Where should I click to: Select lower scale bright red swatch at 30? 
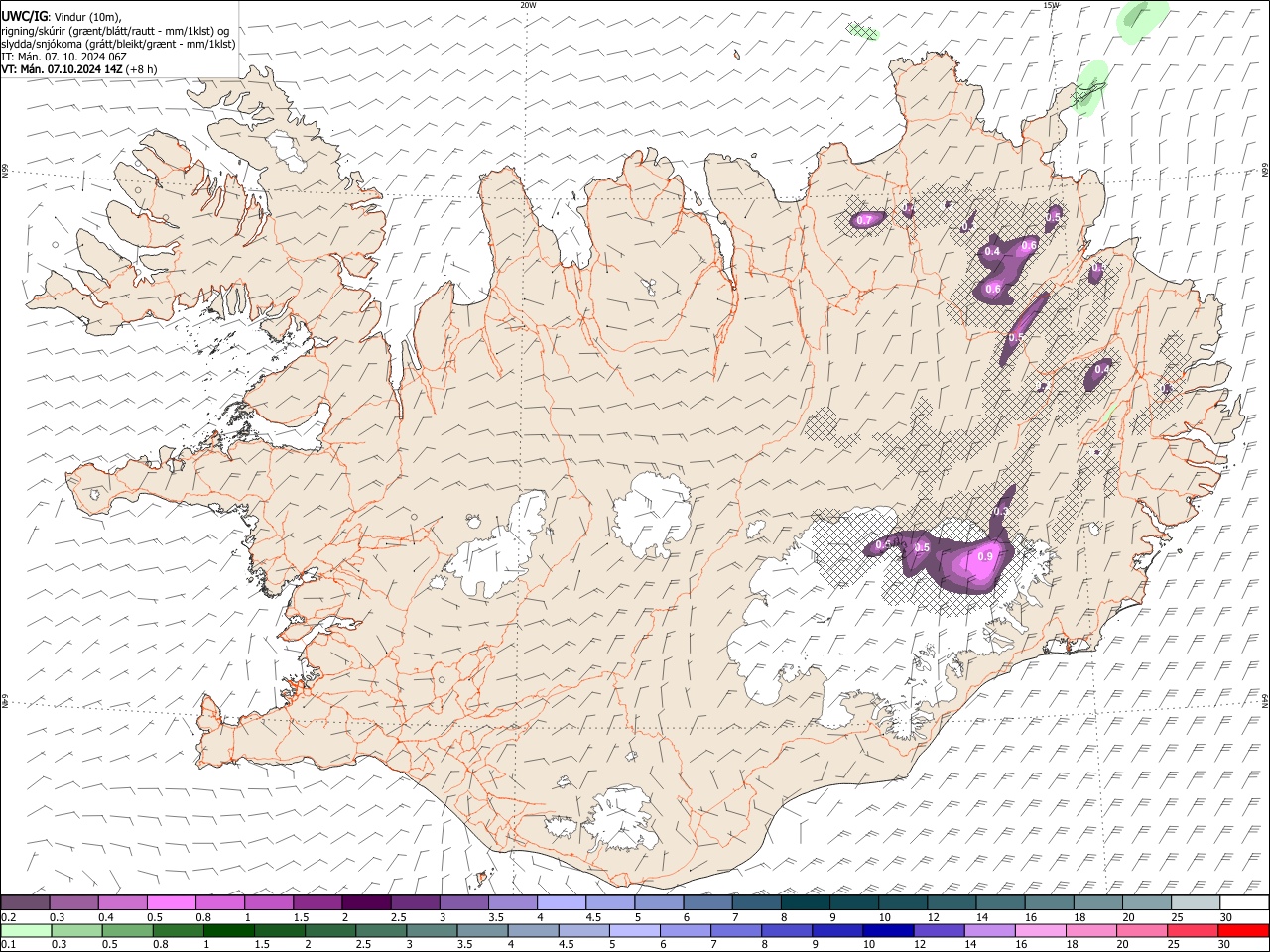click(1244, 930)
